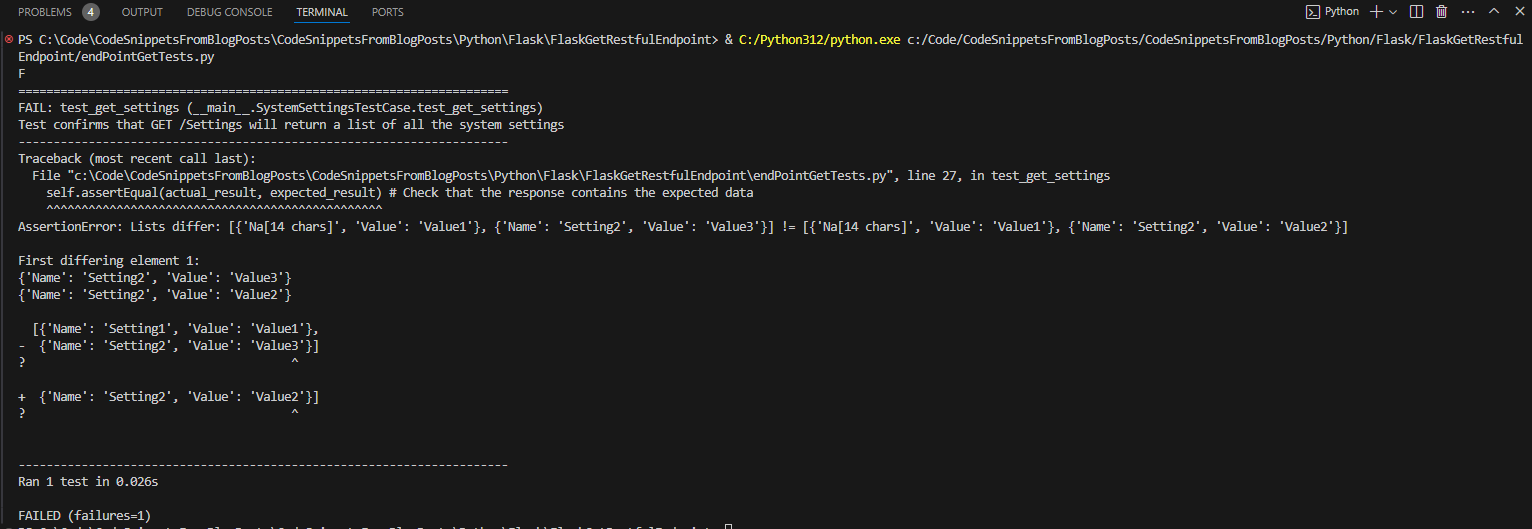Maximize the panel with the up chevron
The width and height of the screenshot is (1532, 529).
1494,12
